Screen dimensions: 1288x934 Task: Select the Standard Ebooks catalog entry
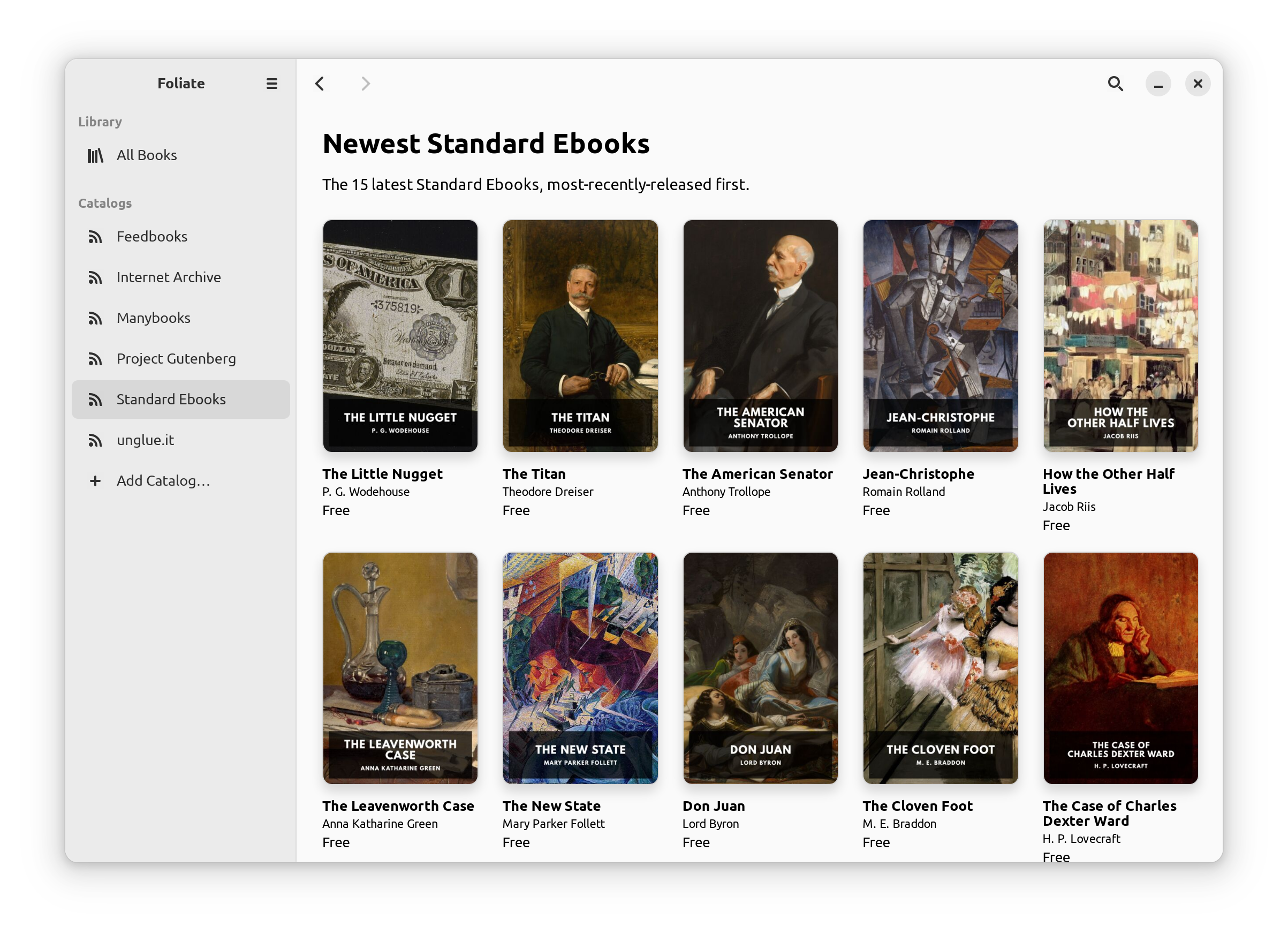(x=170, y=400)
